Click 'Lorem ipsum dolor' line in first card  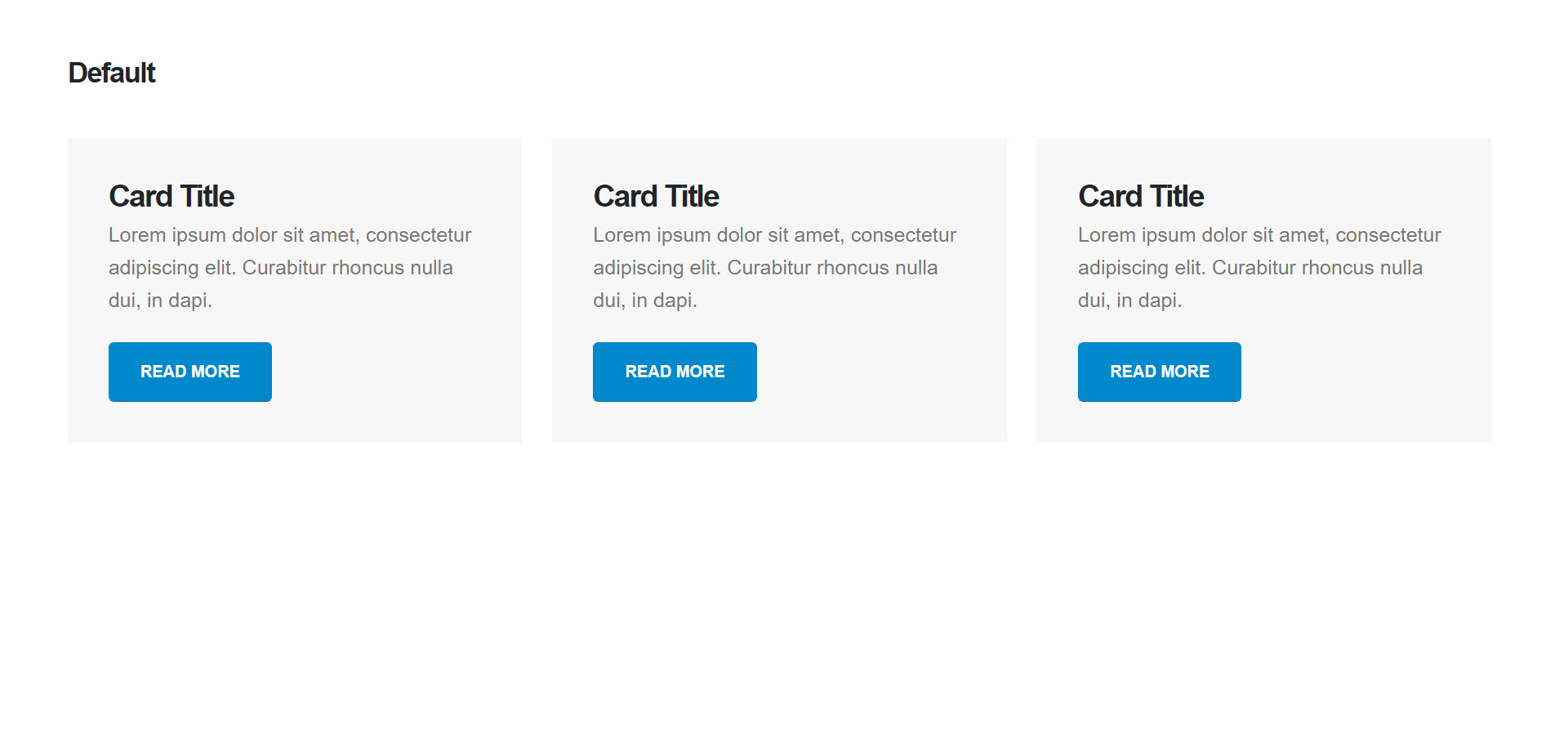coord(290,235)
